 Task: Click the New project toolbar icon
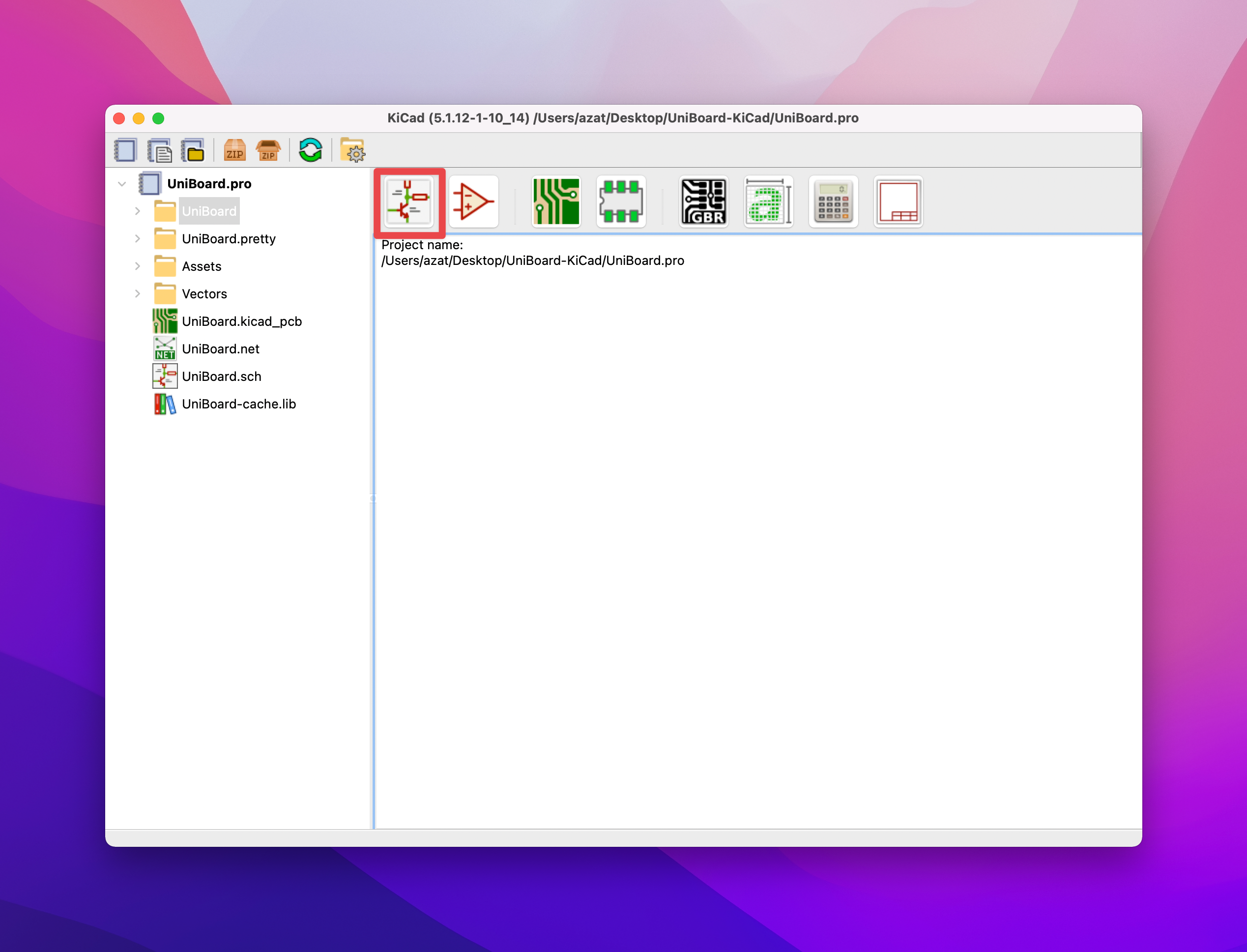[125, 151]
